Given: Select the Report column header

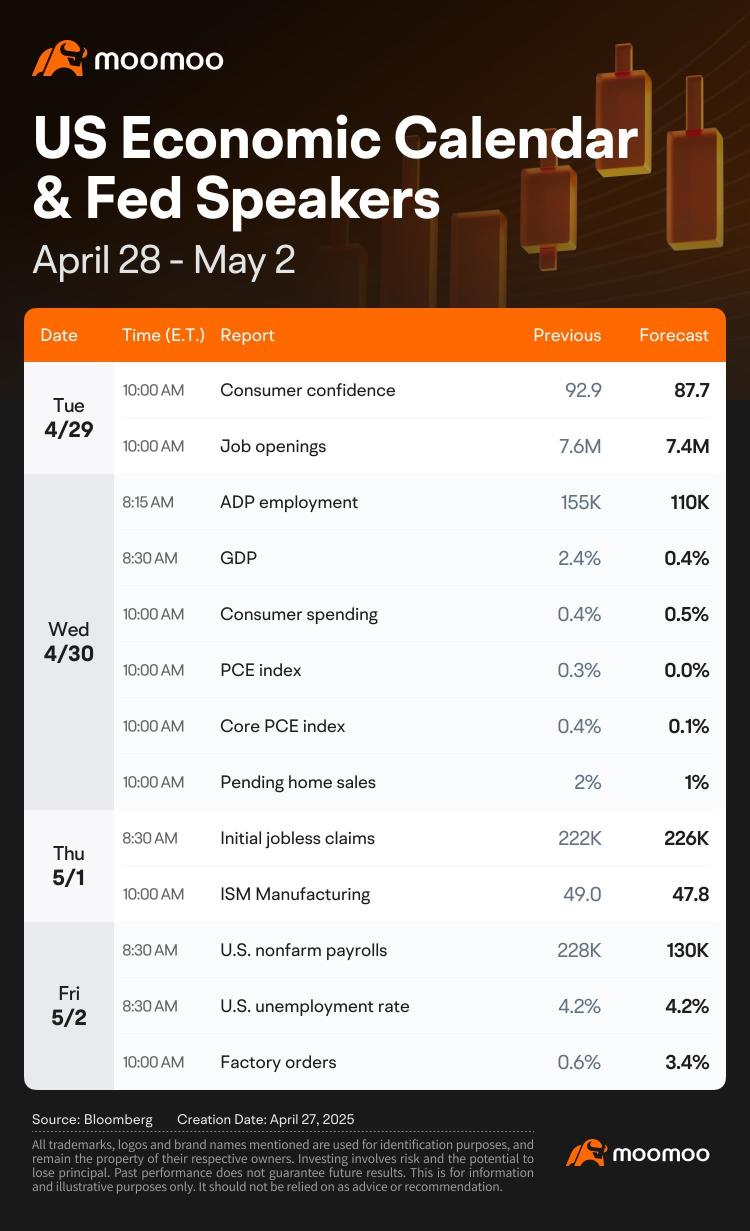Looking at the screenshot, I should [247, 335].
